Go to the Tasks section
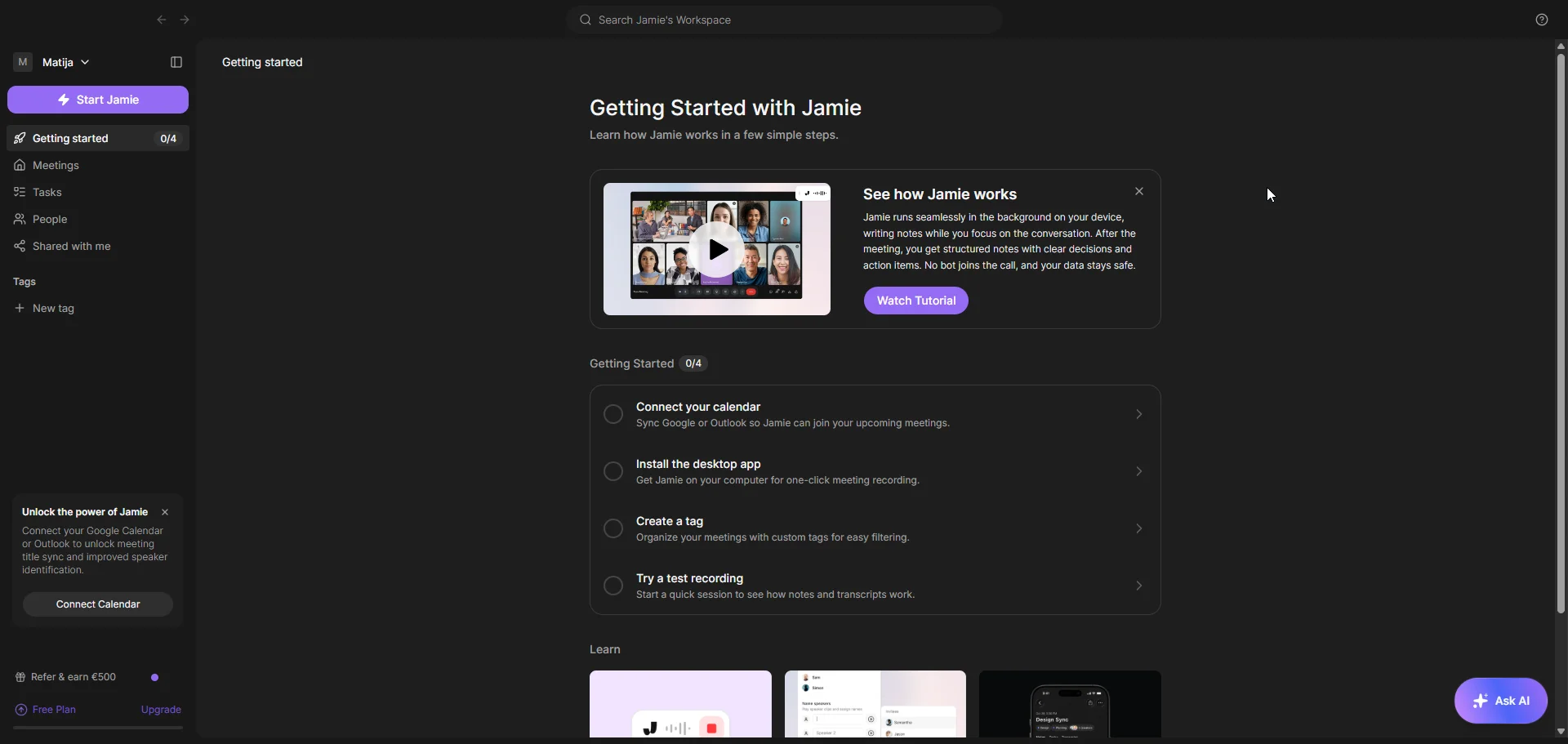Image resolution: width=1568 pixels, height=744 pixels. (x=98, y=193)
